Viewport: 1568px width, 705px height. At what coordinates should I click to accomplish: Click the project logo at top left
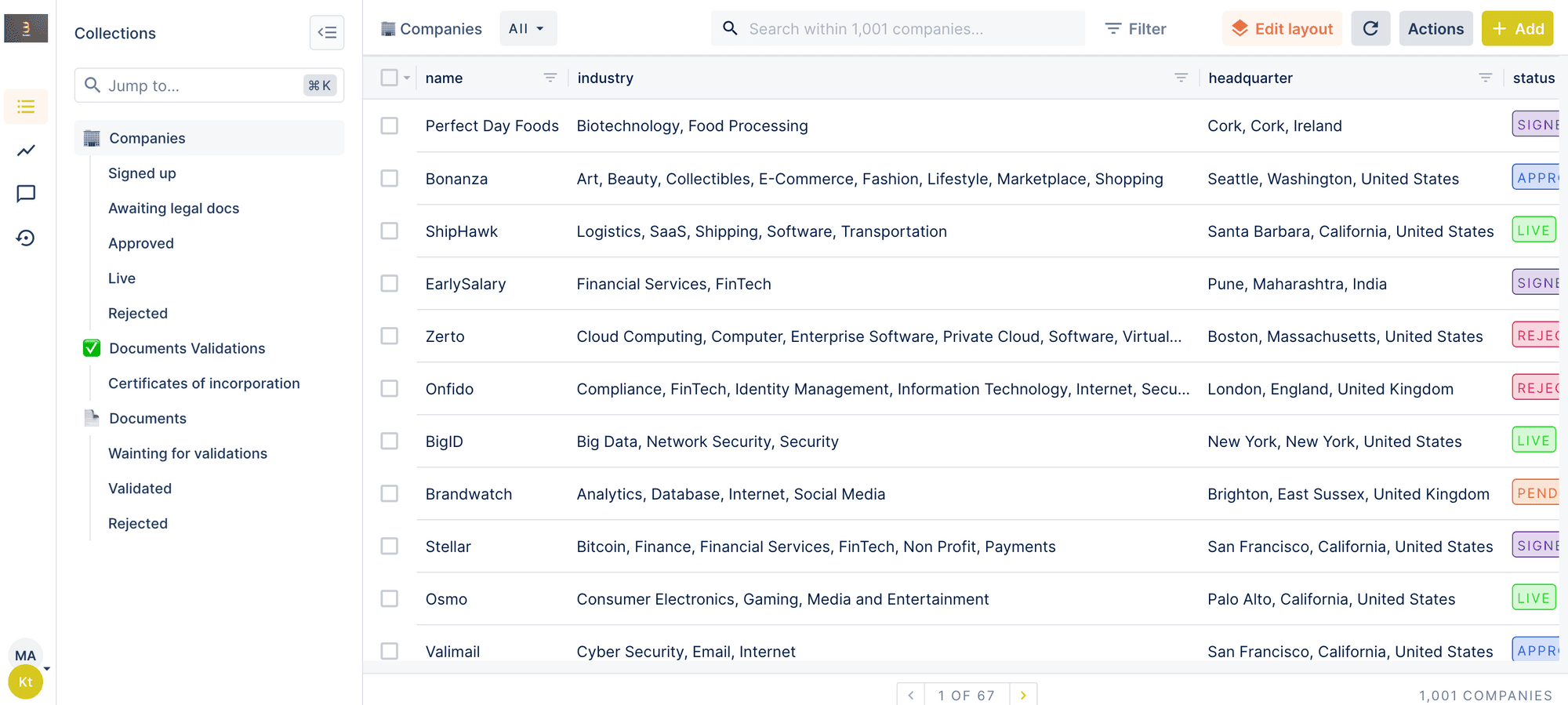tap(26, 28)
